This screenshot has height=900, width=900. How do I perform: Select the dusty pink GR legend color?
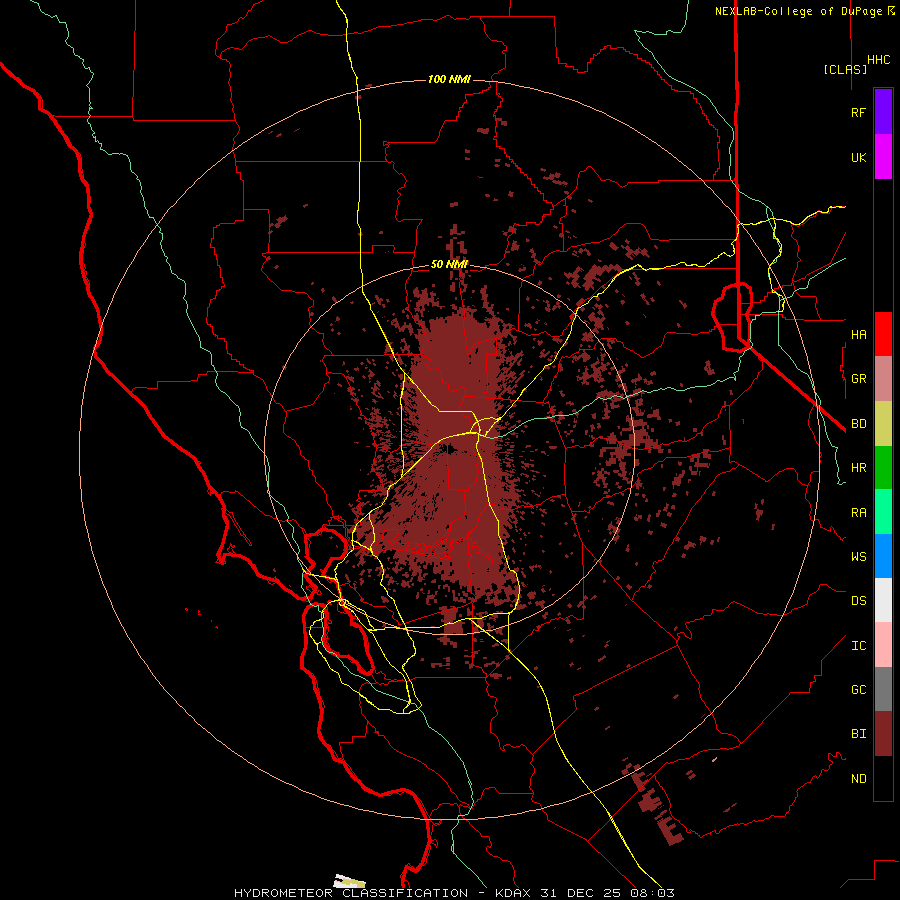point(883,379)
